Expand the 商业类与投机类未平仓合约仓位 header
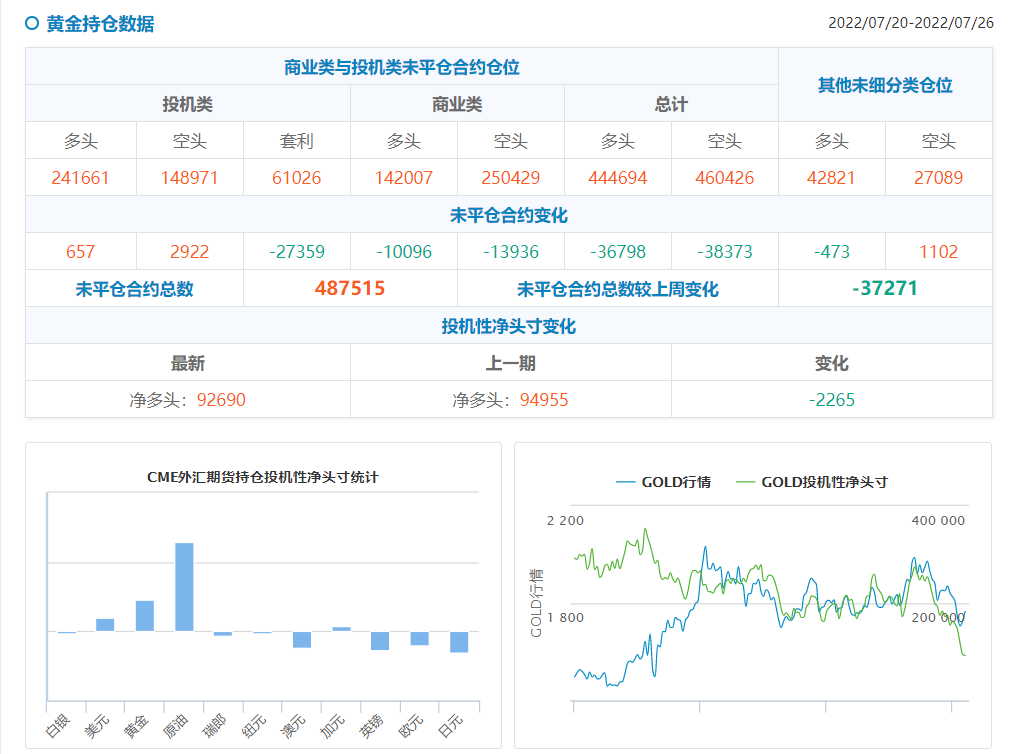 tap(401, 66)
